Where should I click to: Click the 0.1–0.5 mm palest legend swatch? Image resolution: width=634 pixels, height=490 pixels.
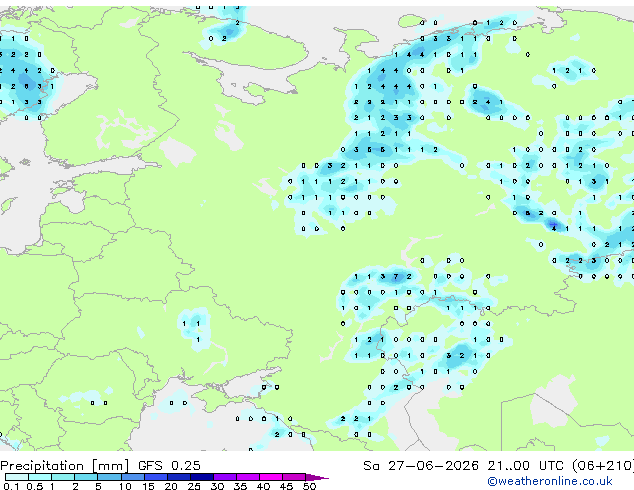tap(17, 477)
